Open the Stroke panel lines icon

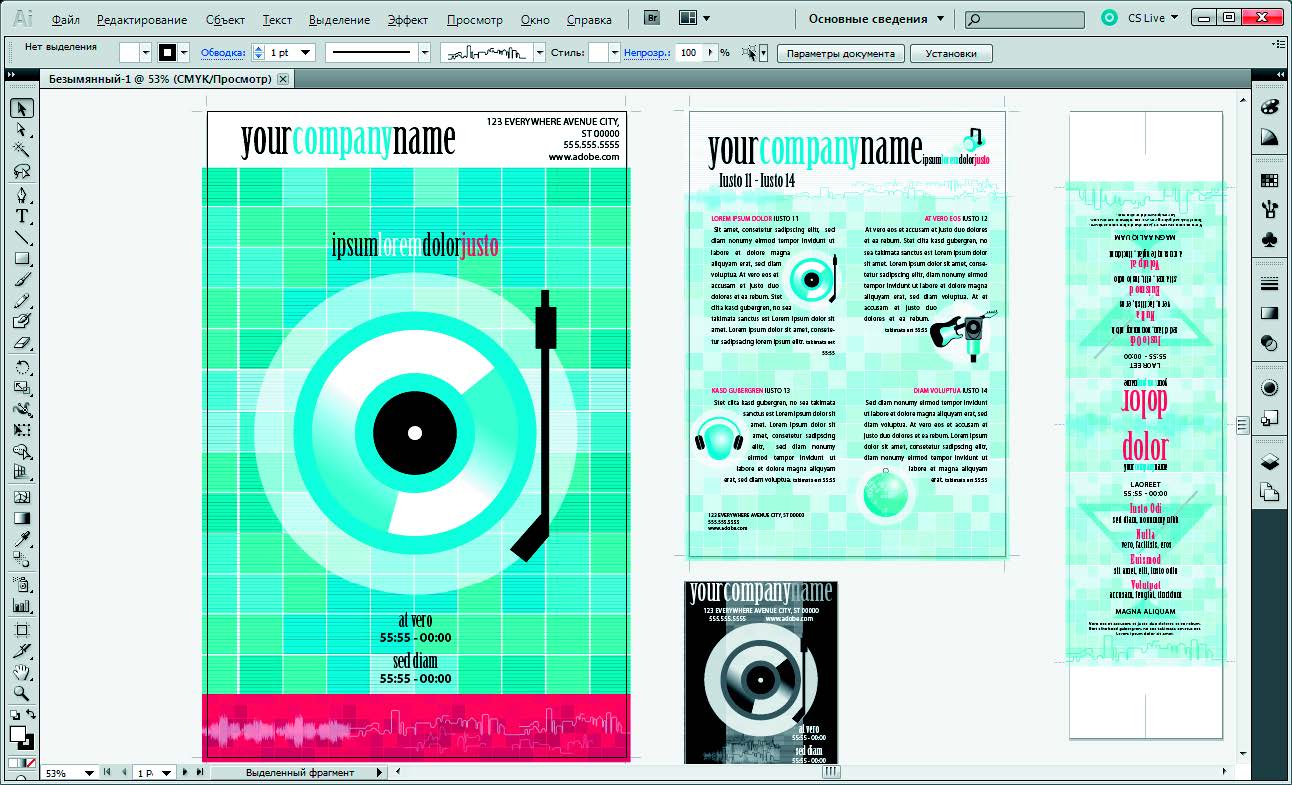click(1269, 284)
